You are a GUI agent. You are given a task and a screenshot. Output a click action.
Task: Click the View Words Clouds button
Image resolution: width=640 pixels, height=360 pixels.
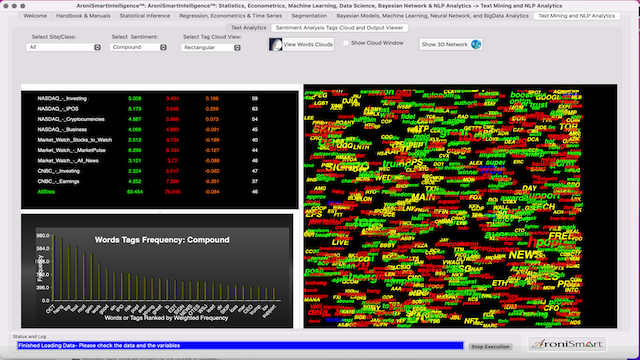pyautogui.click(x=301, y=44)
